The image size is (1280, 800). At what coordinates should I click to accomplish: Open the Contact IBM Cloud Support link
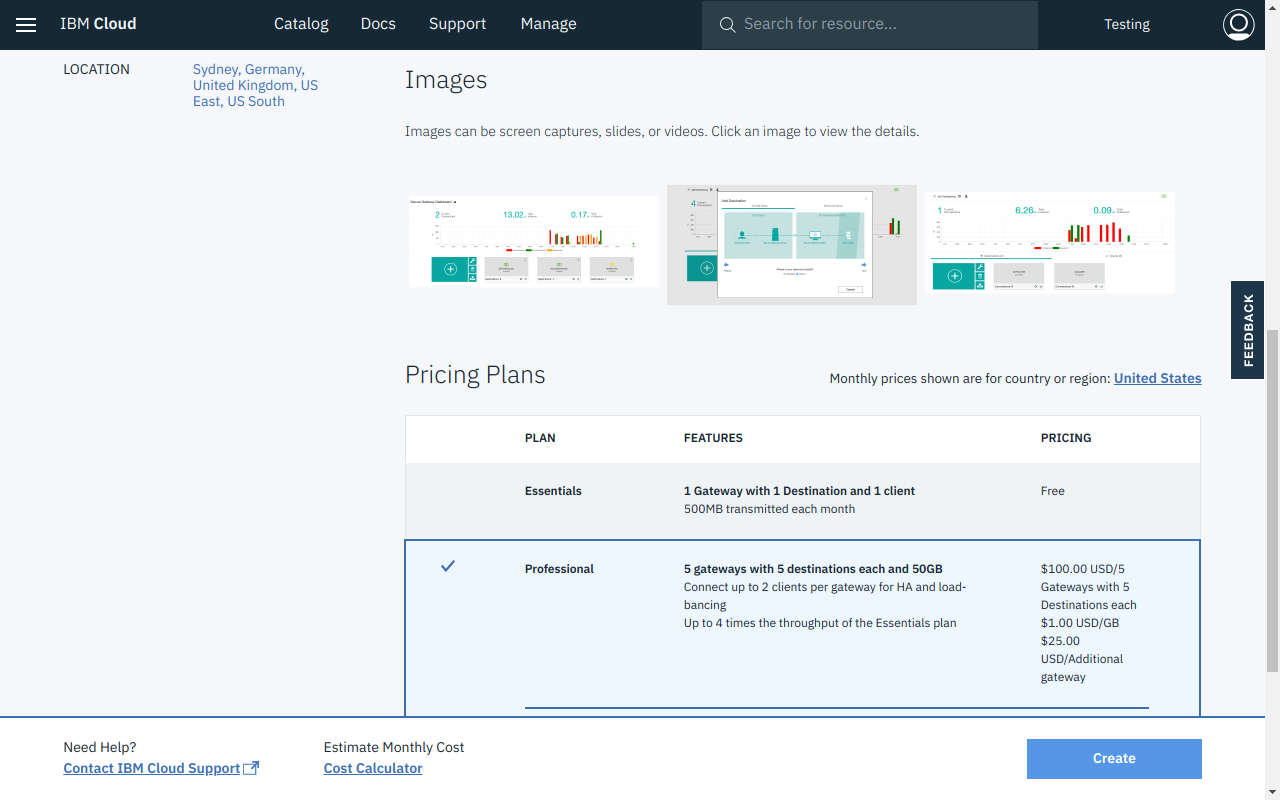pos(152,768)
